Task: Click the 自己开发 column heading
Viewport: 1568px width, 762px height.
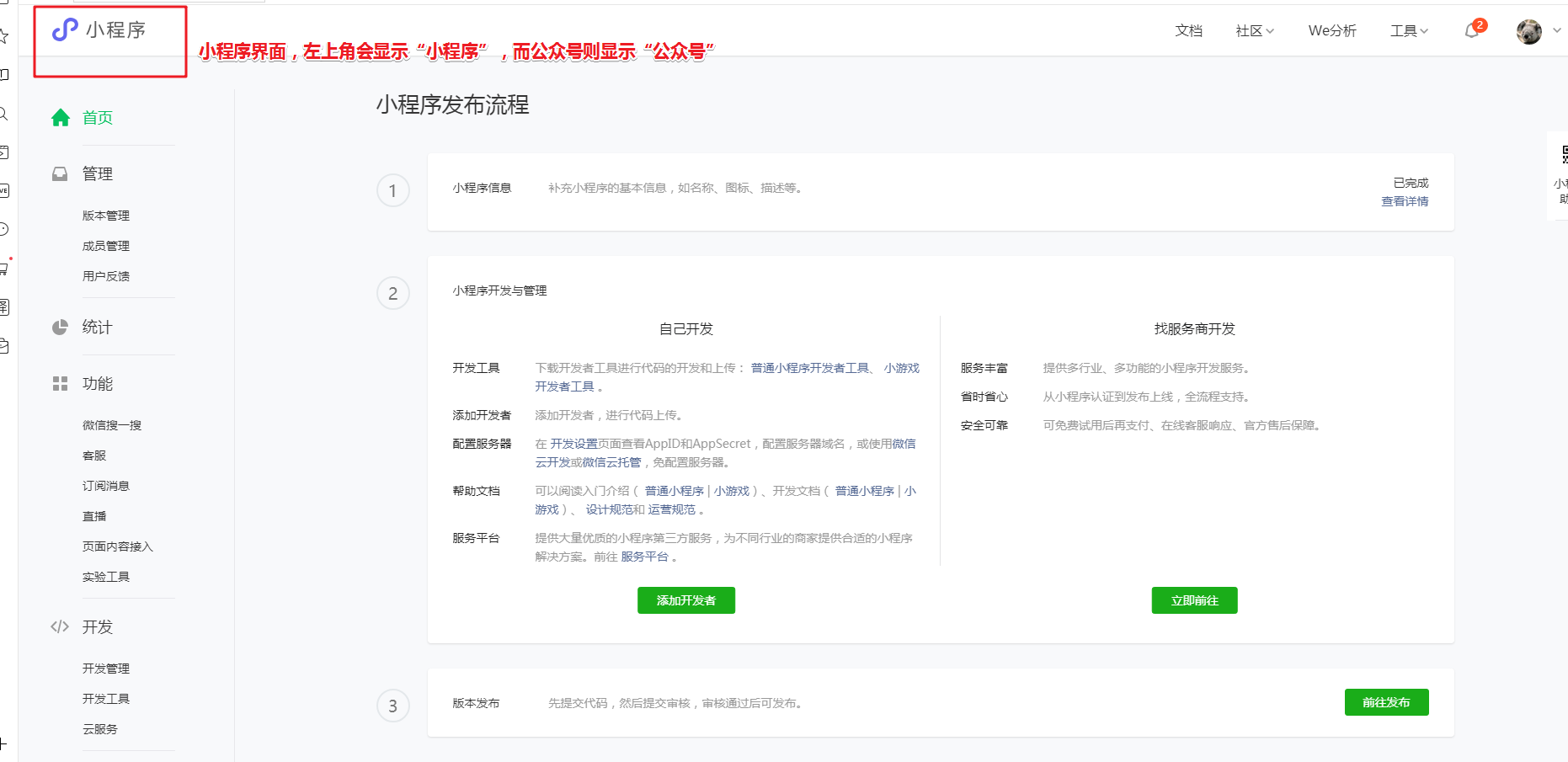Action: point(686,329)
